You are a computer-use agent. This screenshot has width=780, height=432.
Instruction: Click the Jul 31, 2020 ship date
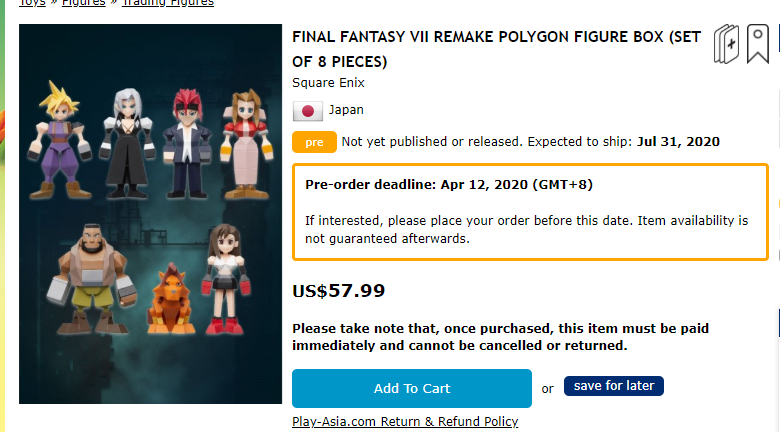point(677,142)
